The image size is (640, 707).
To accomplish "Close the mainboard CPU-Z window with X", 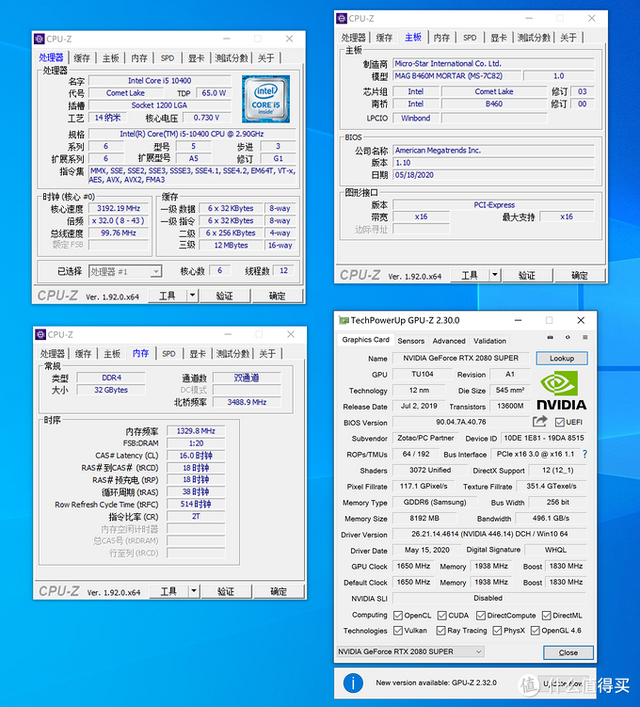I will (x=592, y=18).
